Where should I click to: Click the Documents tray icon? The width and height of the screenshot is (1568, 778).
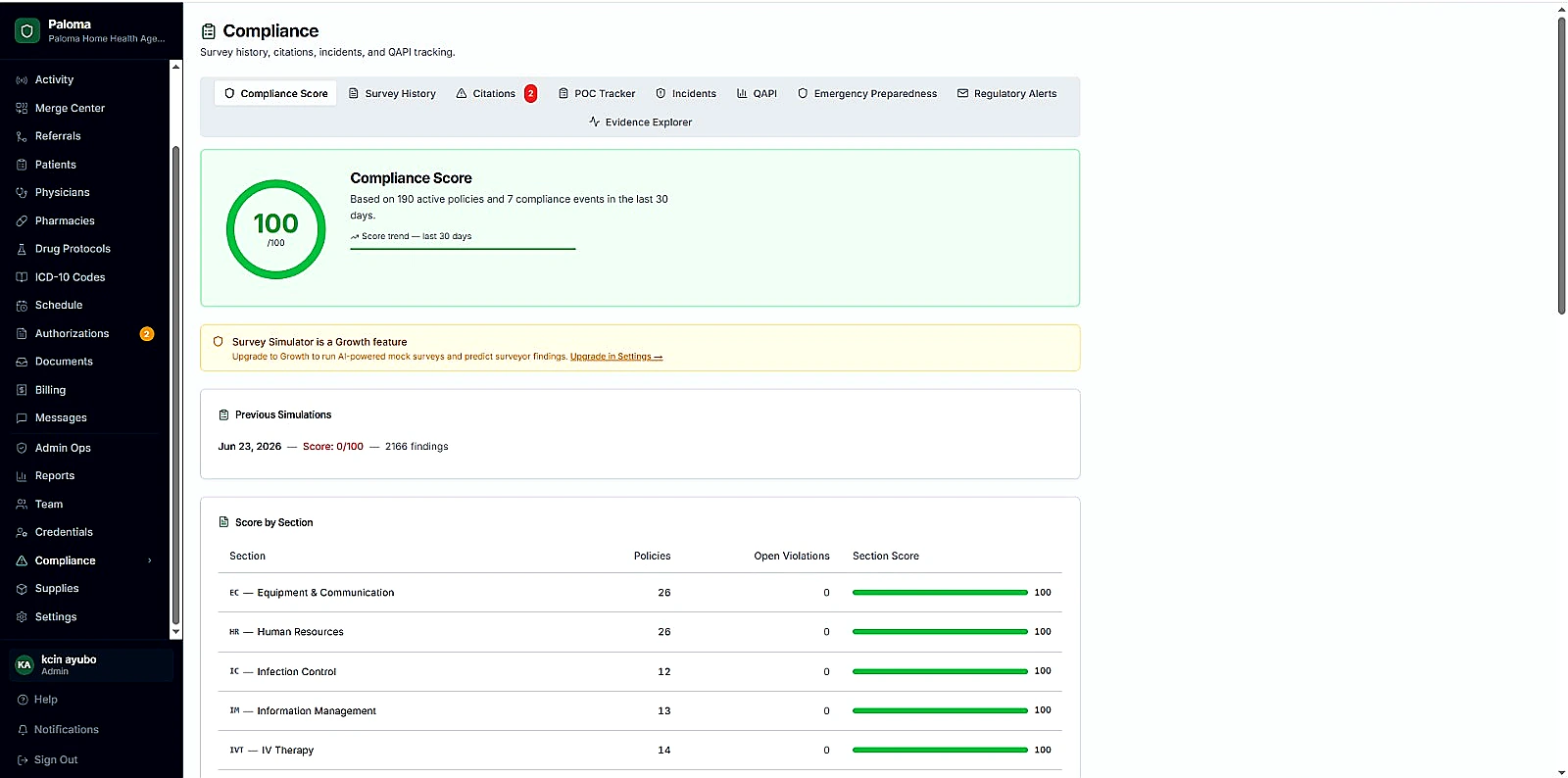(x=22, y=362)
